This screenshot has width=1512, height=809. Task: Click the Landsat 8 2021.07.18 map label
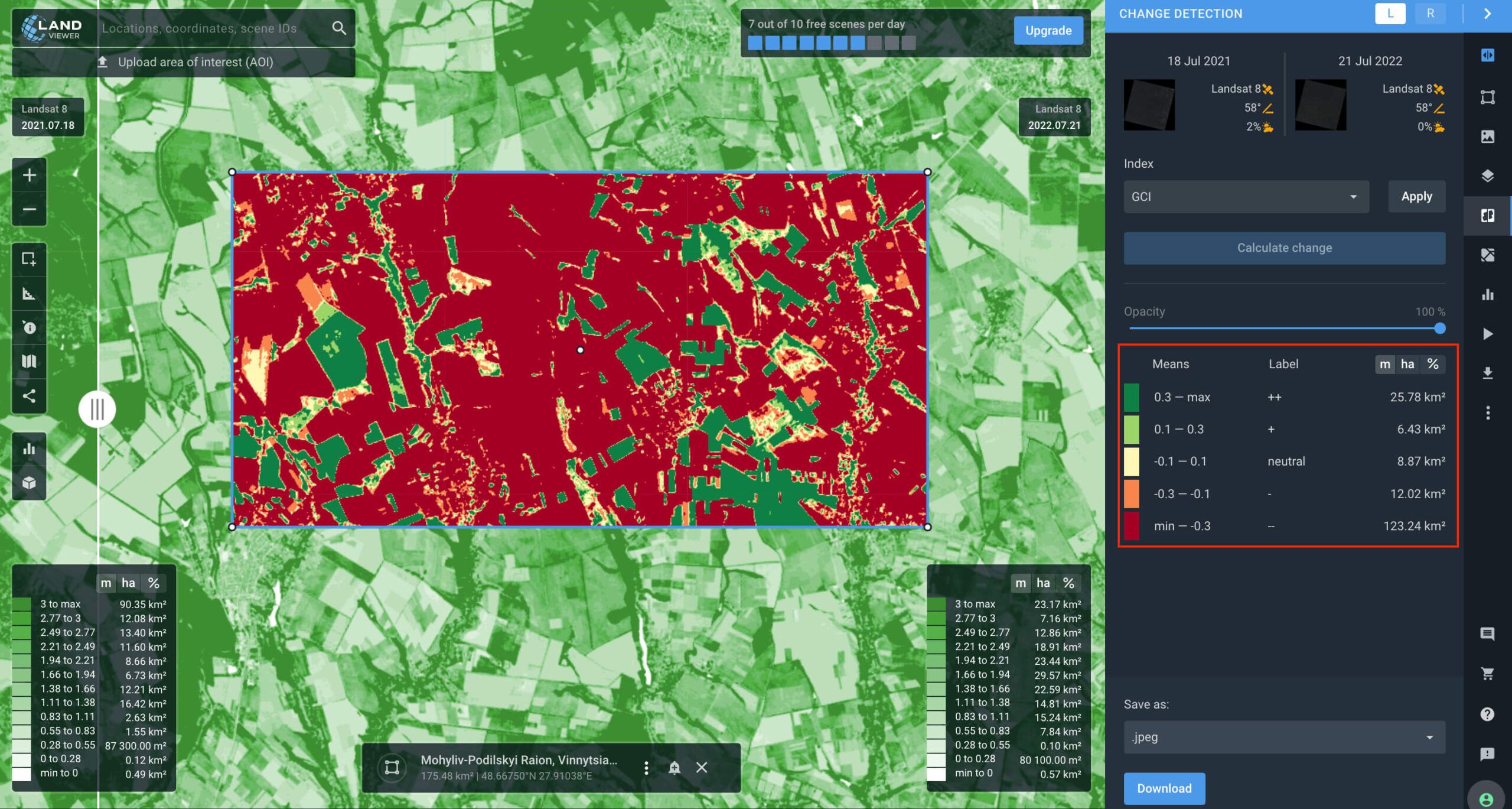coord(48,117)
